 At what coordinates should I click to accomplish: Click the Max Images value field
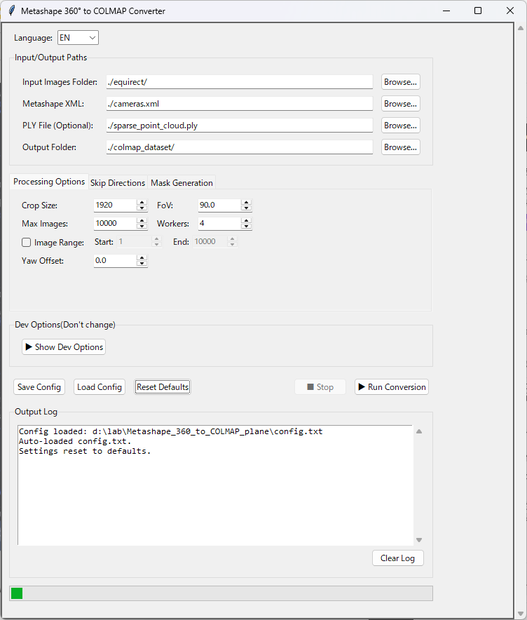tap(115, 223)
